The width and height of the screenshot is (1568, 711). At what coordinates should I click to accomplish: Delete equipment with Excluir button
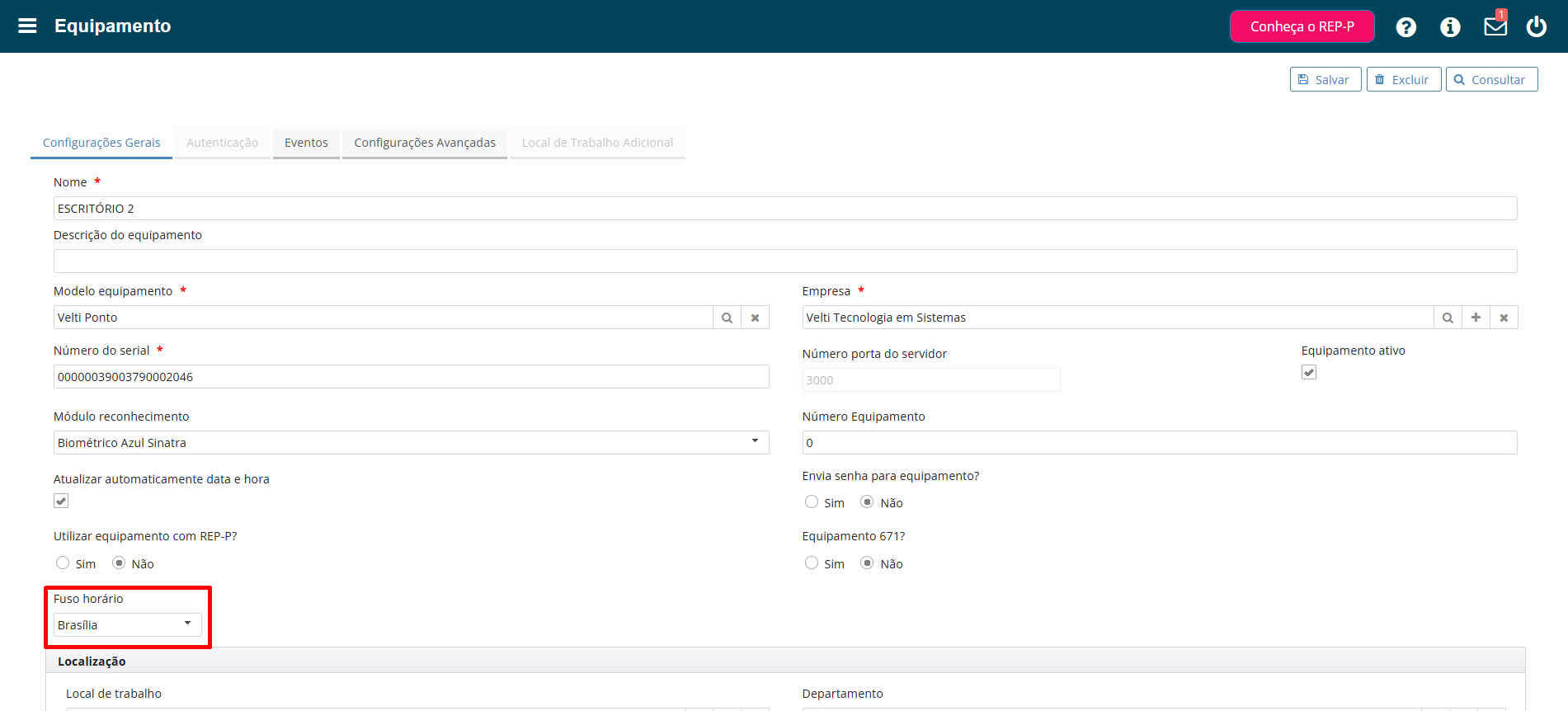1404,79
